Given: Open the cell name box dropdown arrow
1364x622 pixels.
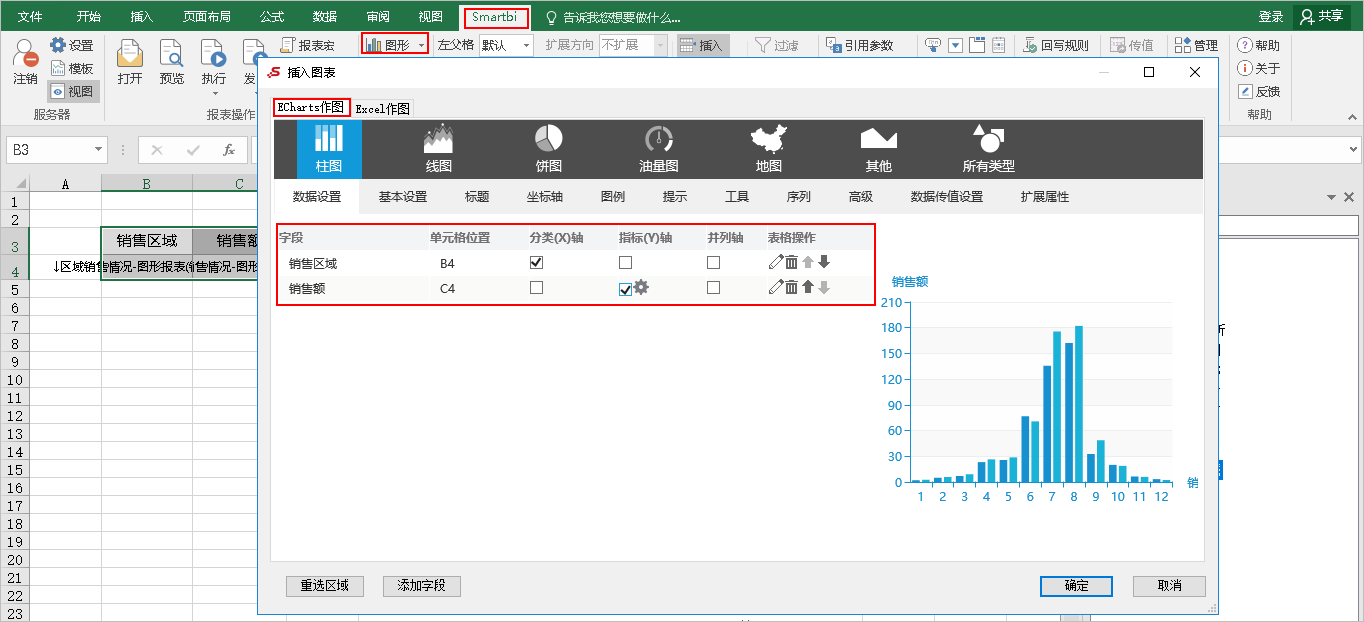Looking at the screenshot, I should (99, 150).
